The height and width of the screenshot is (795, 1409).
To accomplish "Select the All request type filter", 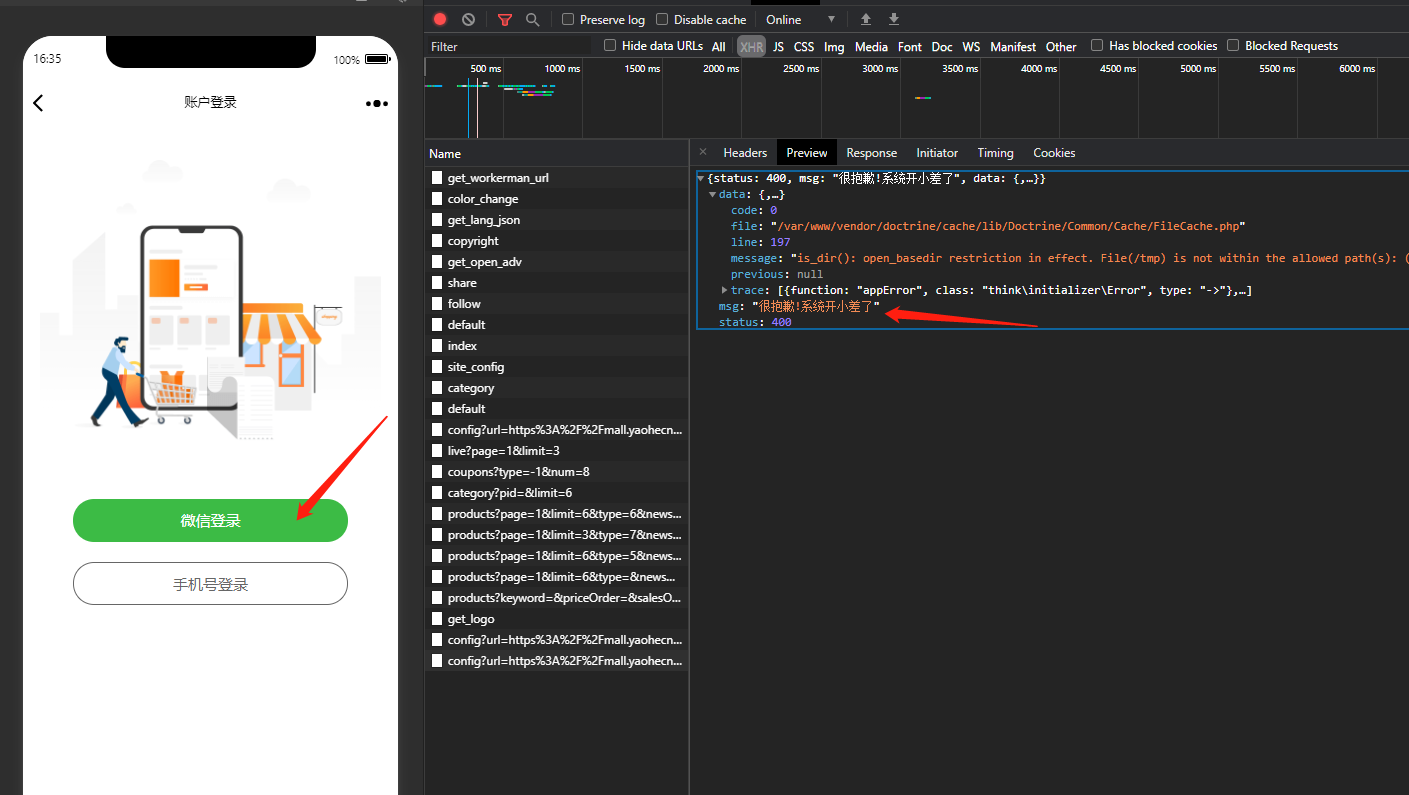I will point(719,46).
